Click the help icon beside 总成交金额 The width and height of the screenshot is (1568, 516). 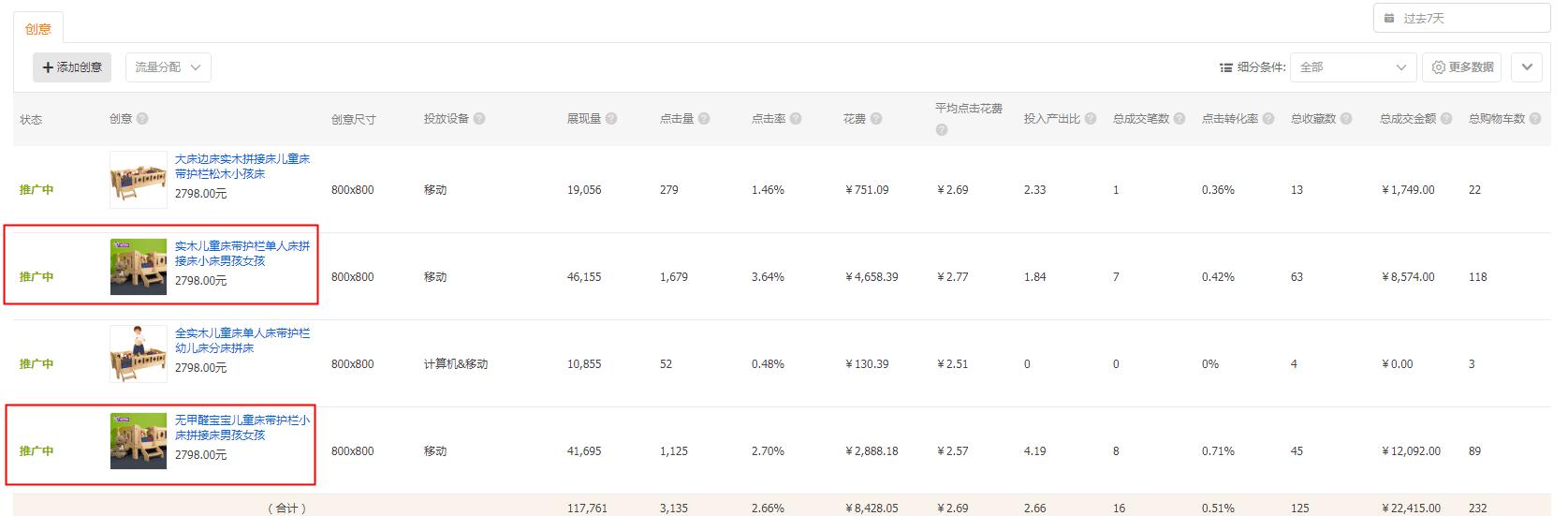1446,119
